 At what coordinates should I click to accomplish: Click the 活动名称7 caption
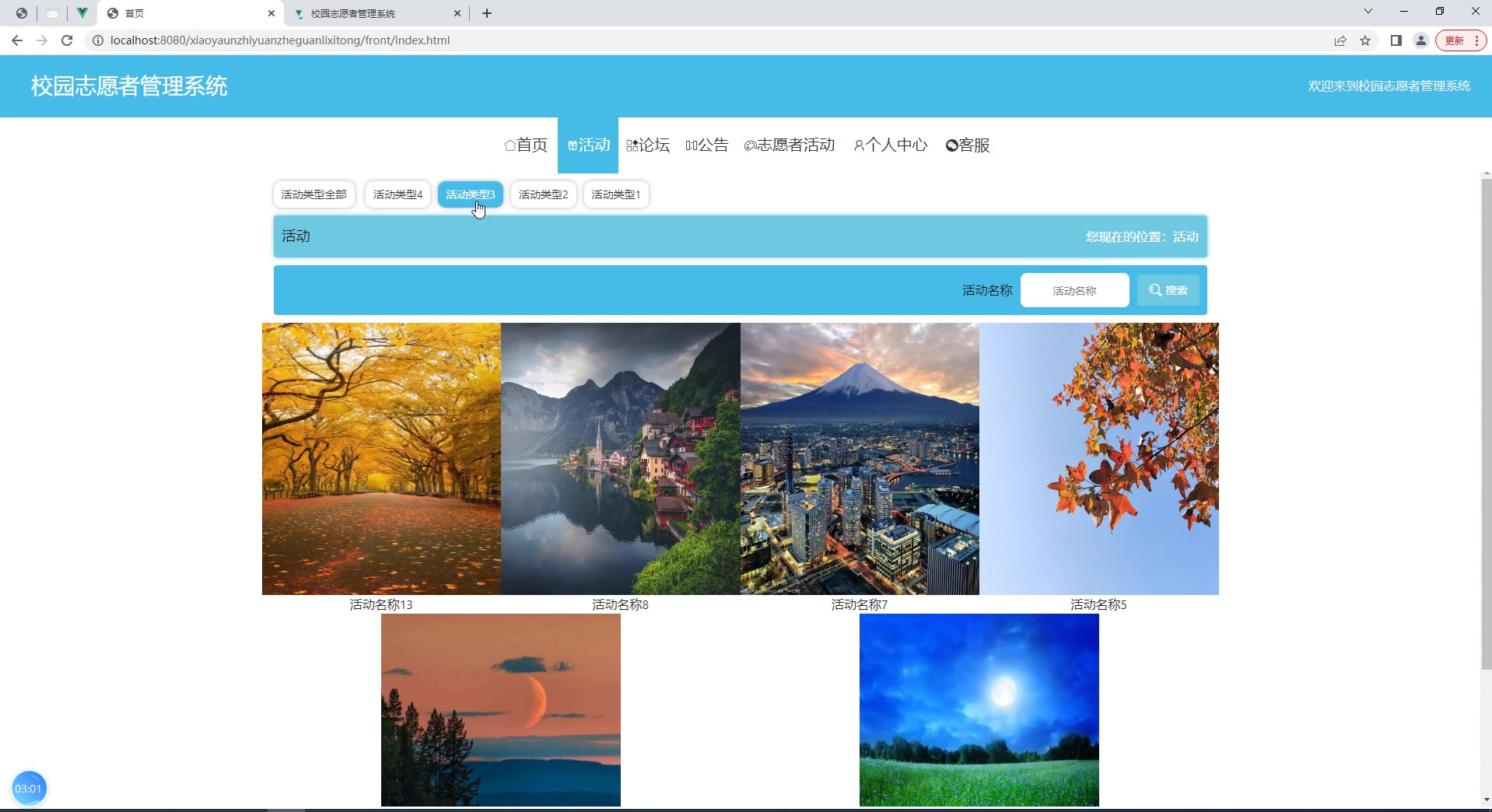(860, 604)
